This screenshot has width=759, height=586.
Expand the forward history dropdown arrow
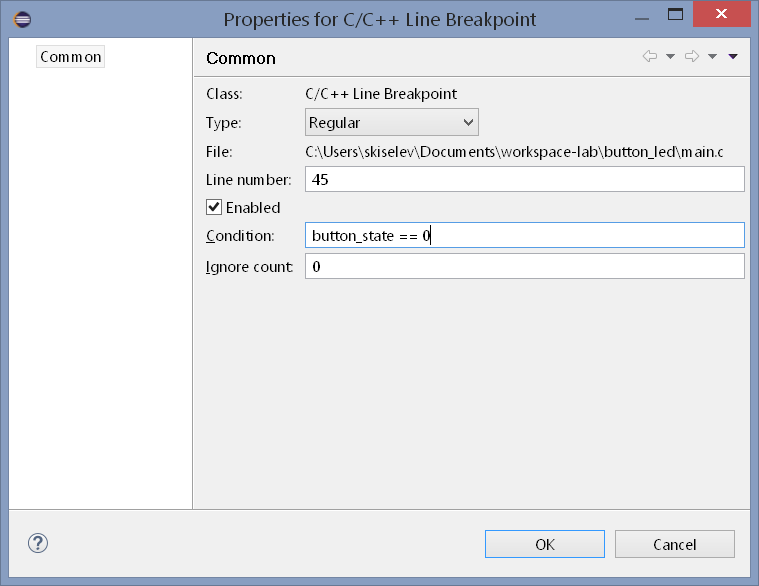click(712, 57)
